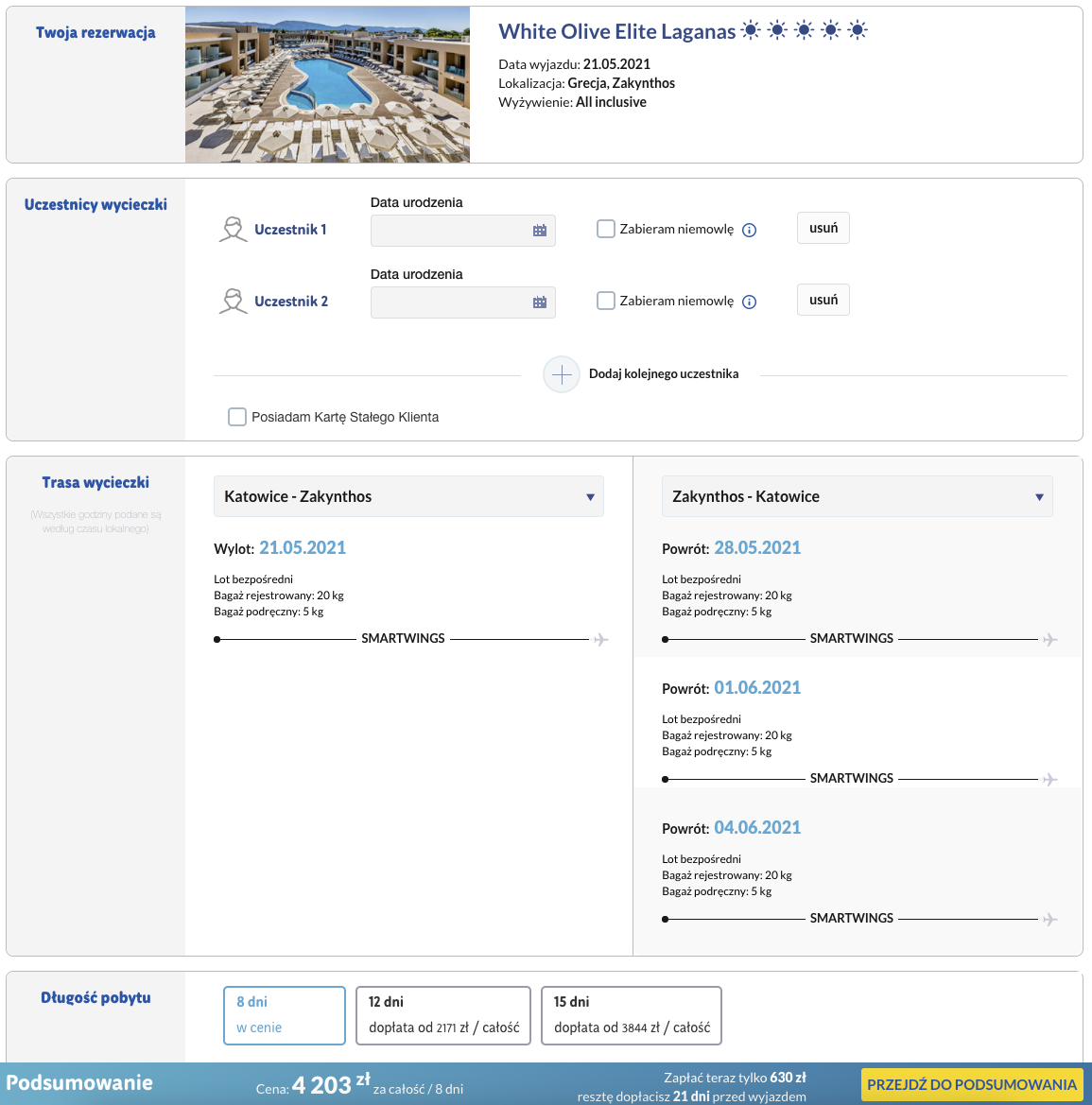The image size is (1092, 1105).
Task: Expand the Zakynthos - Katowice dropdown
Action: 857,497
